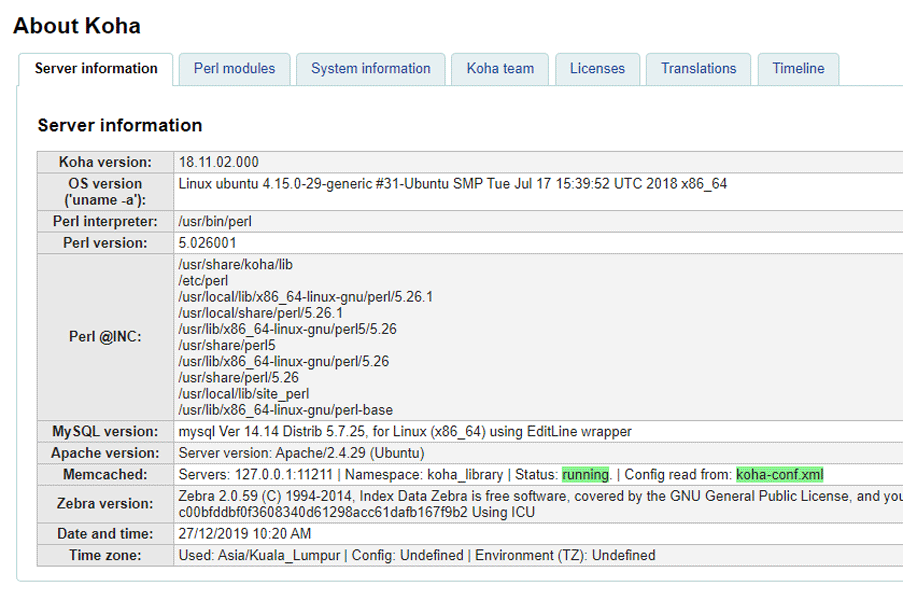Click the highlighted koha-conf.xml text
903x605 pixels.
point(780,475)
